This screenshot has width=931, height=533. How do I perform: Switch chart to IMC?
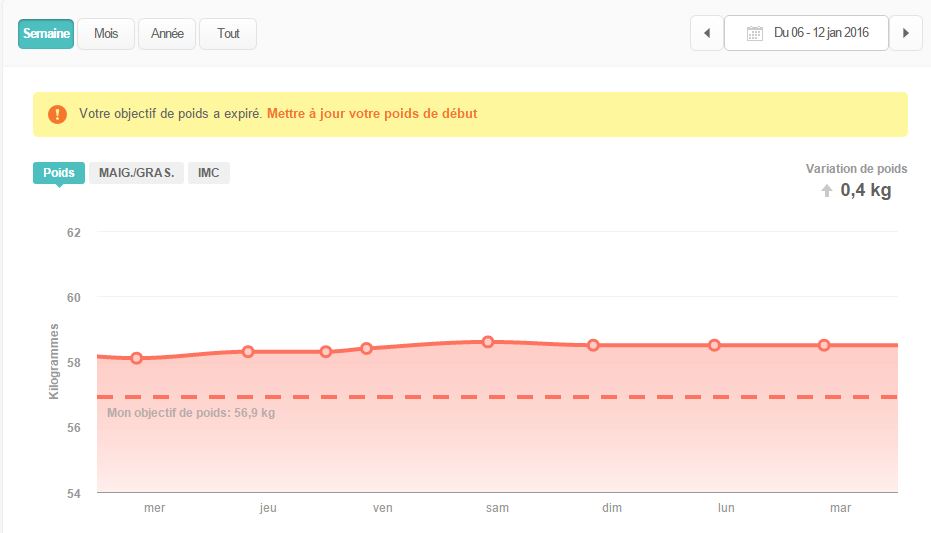coord(209,173)
